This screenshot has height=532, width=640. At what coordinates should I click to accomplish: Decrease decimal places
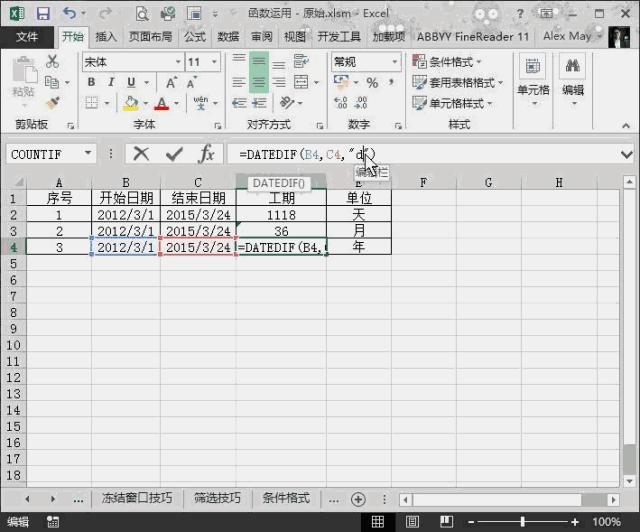coord(361,103)
